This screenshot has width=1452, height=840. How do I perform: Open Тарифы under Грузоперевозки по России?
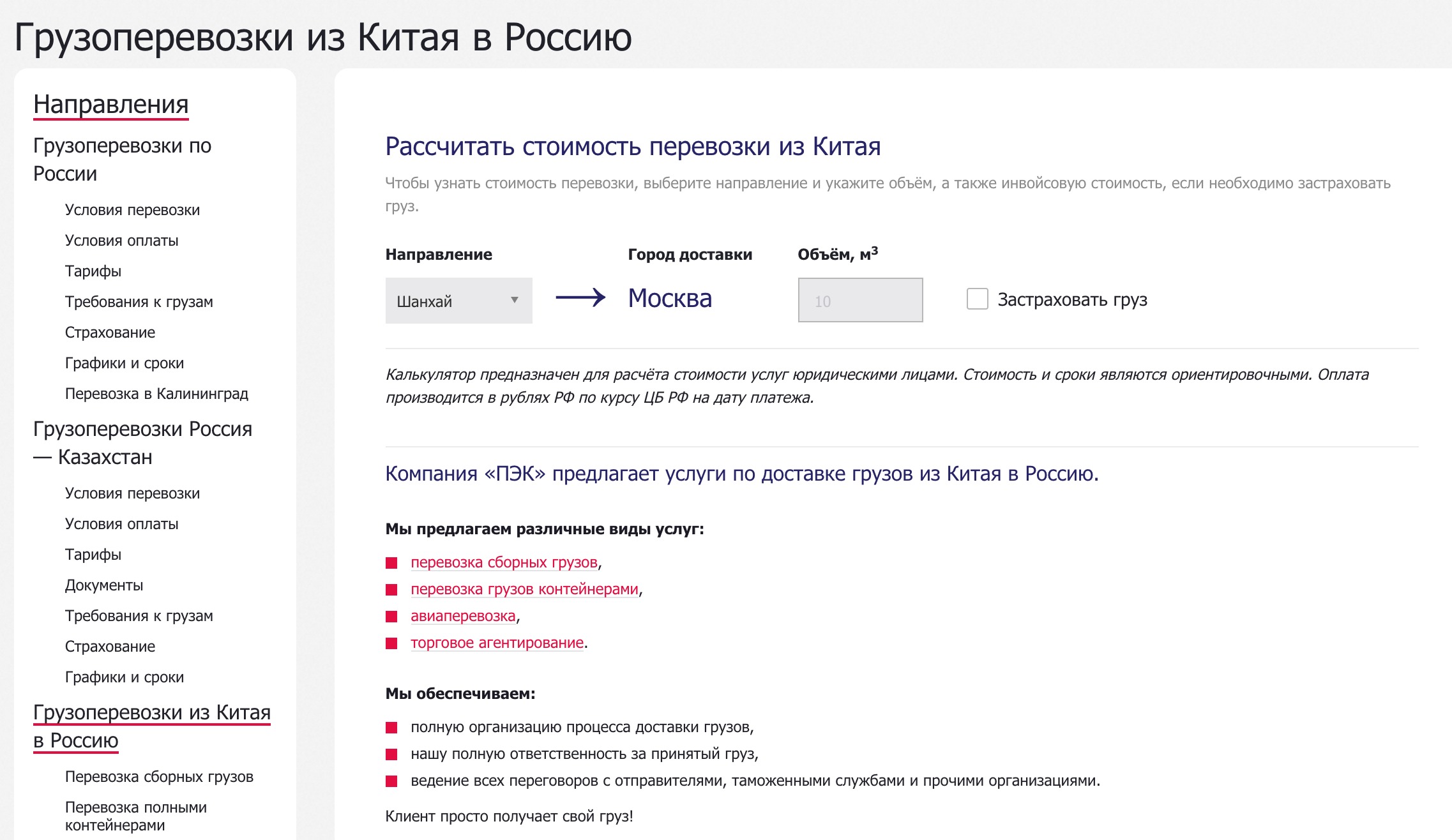(x=93, y=271)
